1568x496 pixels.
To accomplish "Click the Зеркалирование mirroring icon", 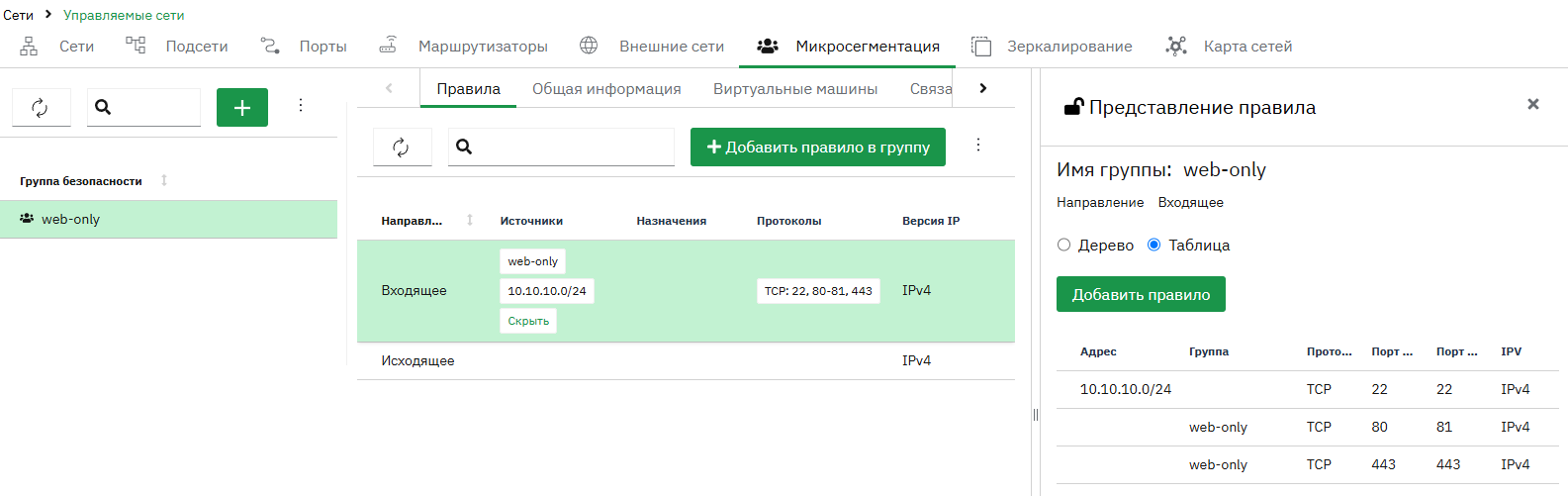I will pos(981,46).
